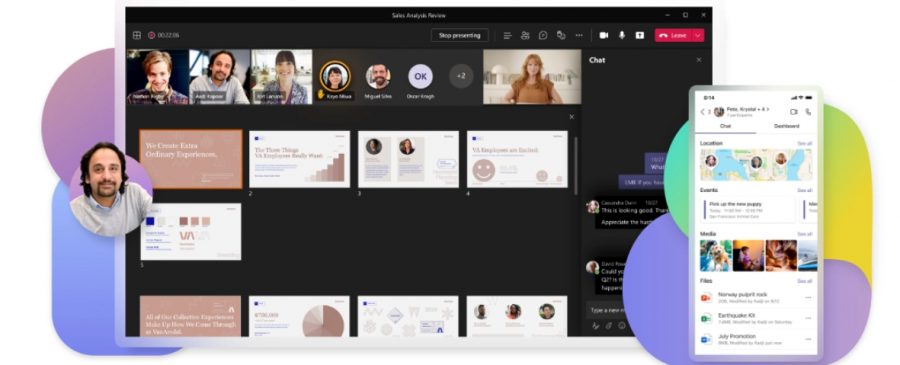This screenshot has height=365, width=900.
Task: Open more options for Norway pulpit rock
Action: tap(808, 297)
